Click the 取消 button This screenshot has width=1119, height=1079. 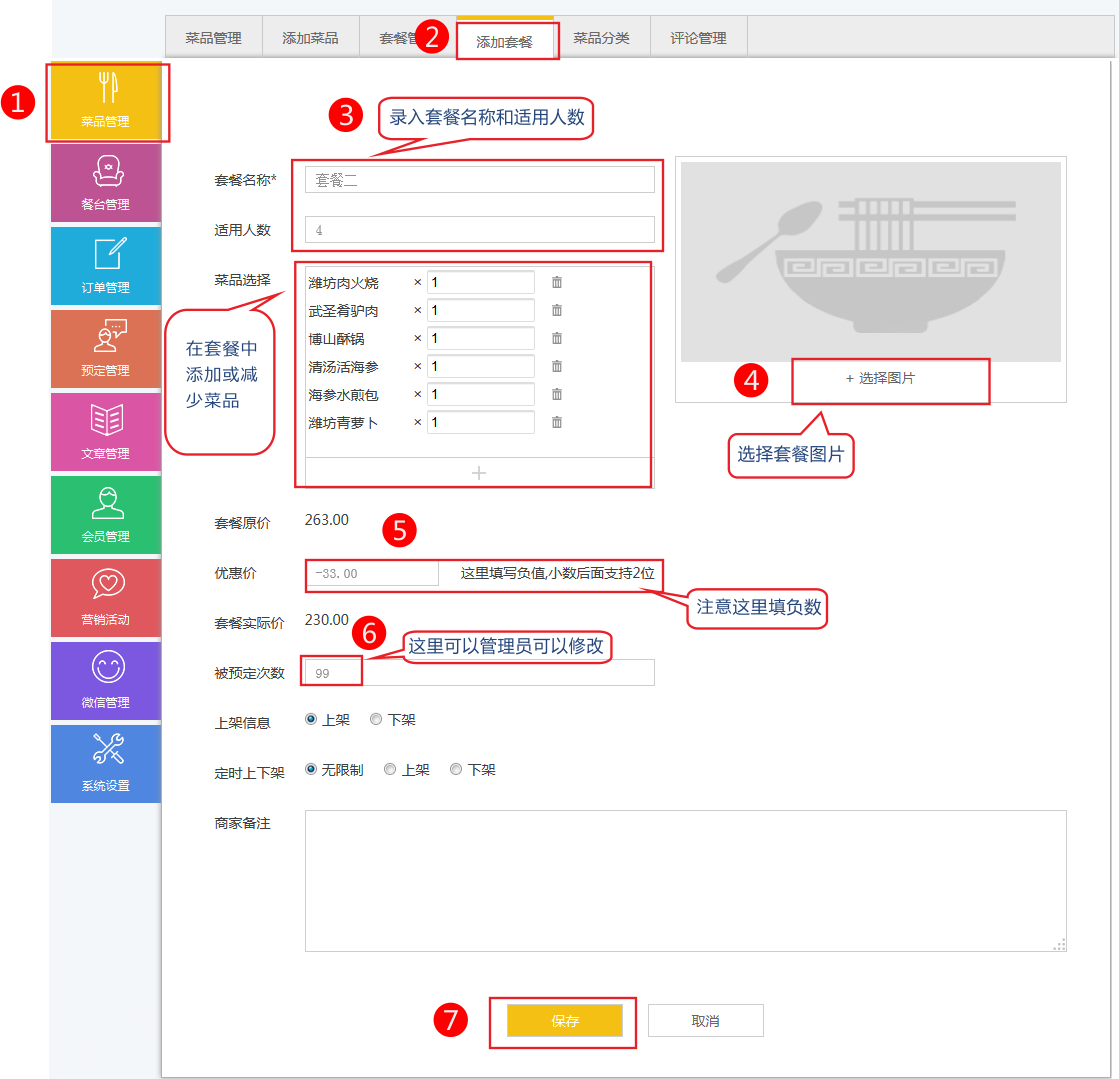pos(705,1021)
